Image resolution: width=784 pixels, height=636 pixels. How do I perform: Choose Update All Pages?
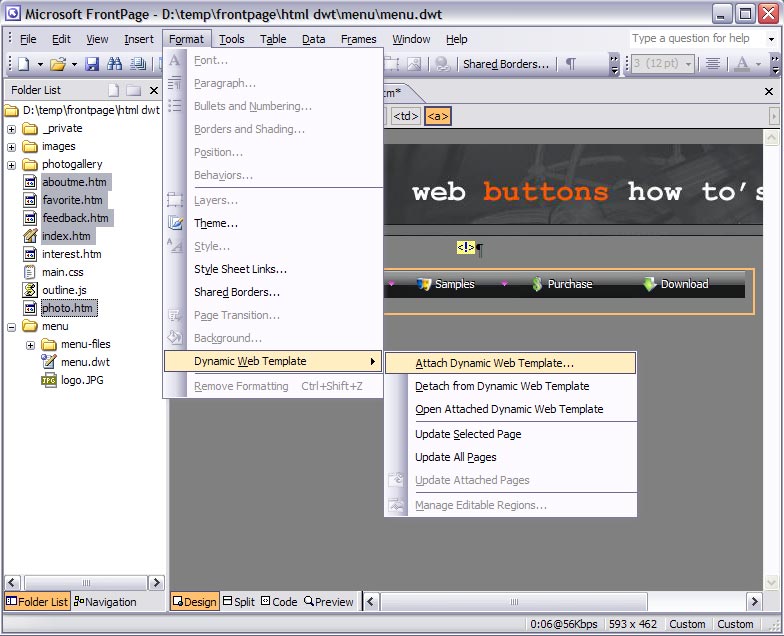pos(510,457)
